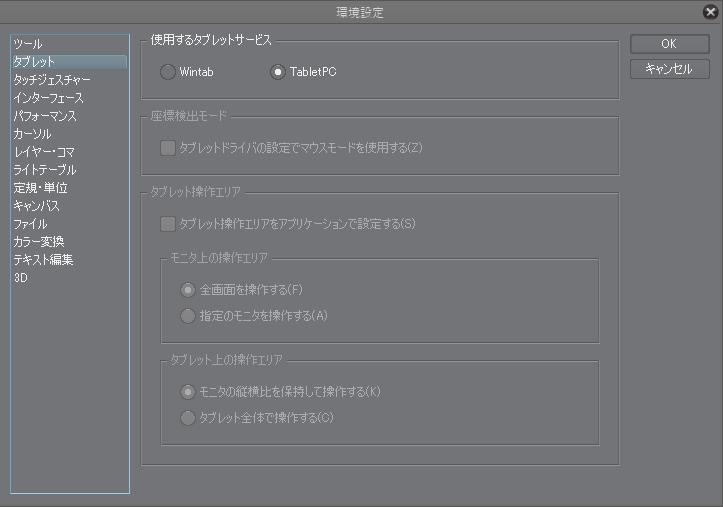Viewport: 723px width, 507px height.
Task: Open the ツール category
Action: click(x=69, y=44)
